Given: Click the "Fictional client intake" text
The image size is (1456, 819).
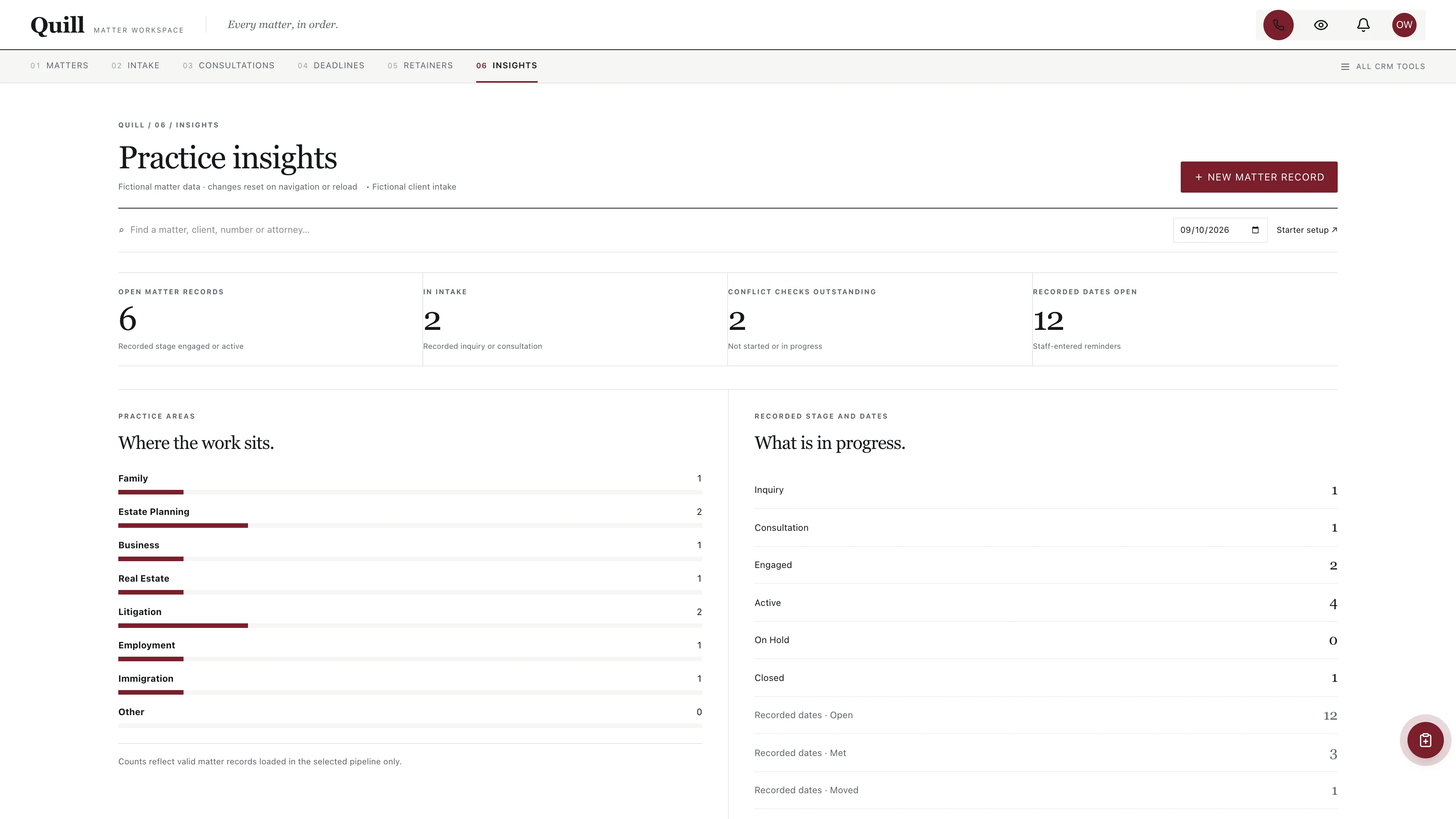Looking at the screenshot, I should (x=414, y=187).
